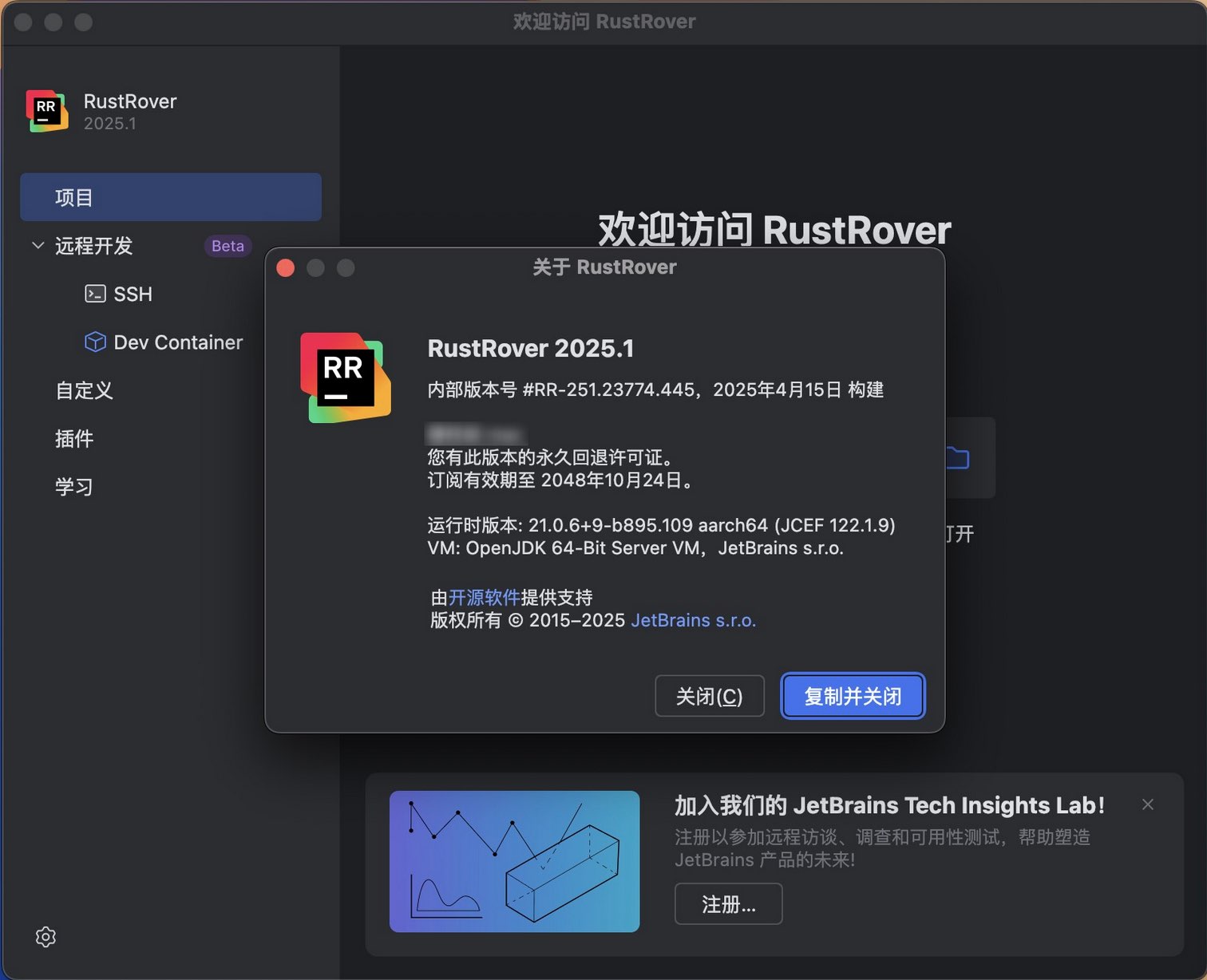Click the 订阅有效期至 2048年10月24日 line
Viewport: 1207px width, 980px height.
point(561,480)
